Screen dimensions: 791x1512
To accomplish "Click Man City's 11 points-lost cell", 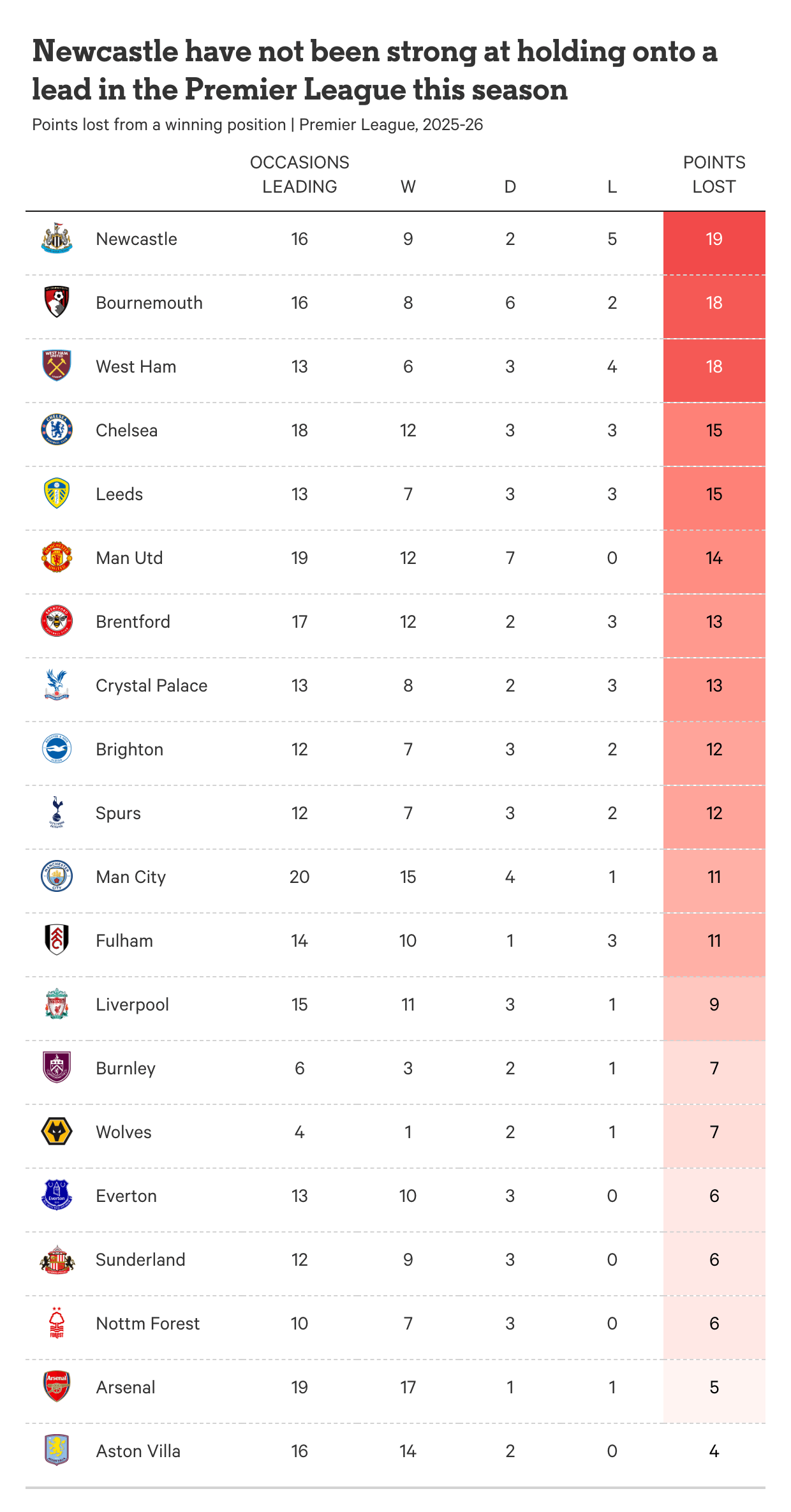I will pos(714,877).
